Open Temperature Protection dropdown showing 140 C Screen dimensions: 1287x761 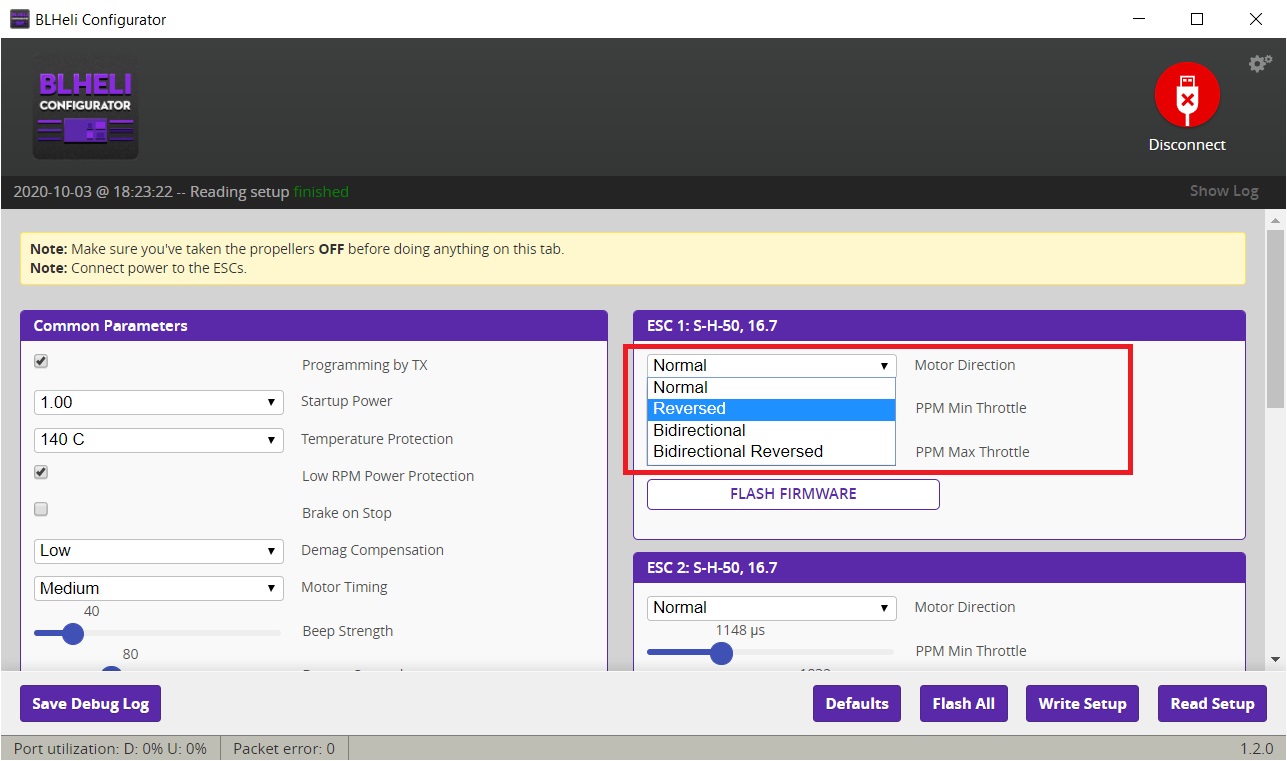(159, 439)
